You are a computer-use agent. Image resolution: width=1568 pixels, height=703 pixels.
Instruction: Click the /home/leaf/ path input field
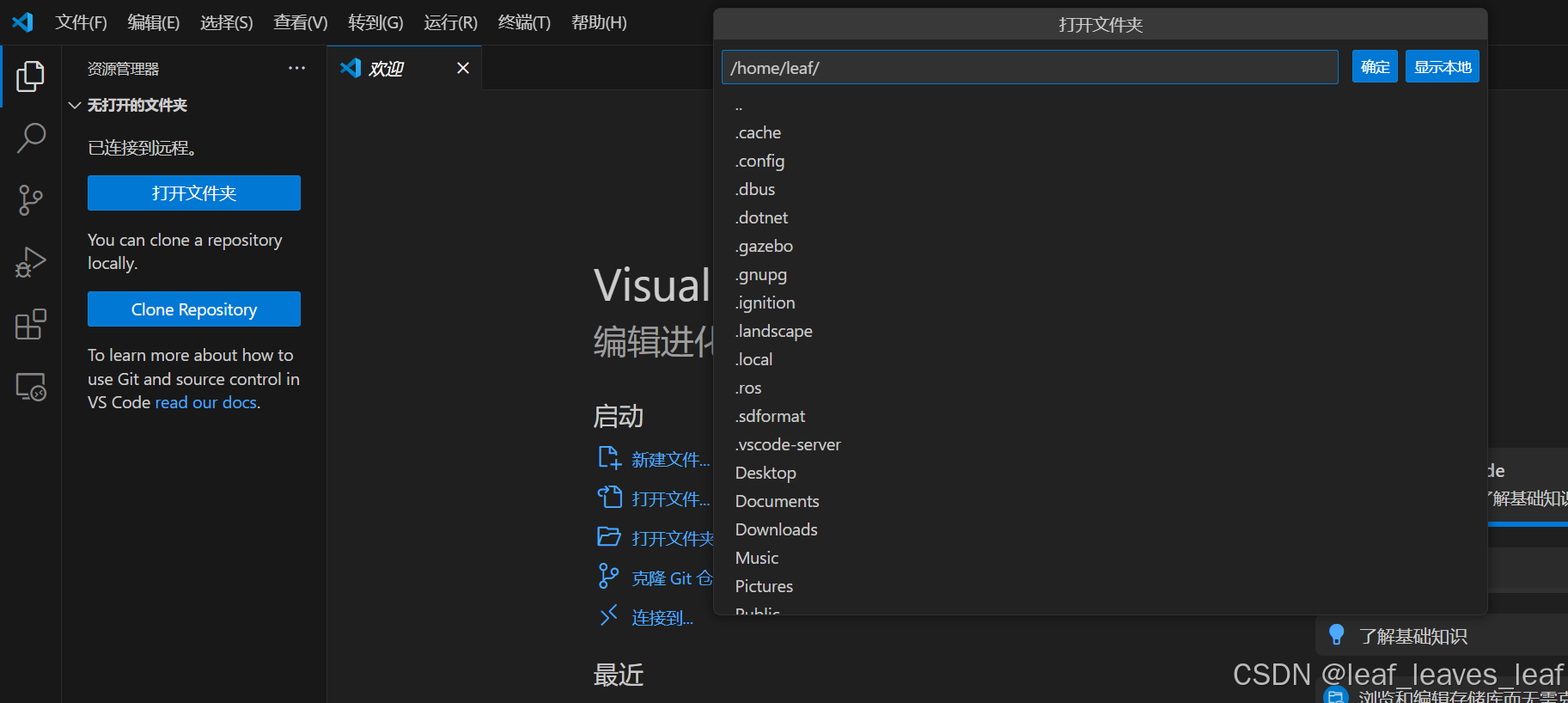(x=1030, y=67)
